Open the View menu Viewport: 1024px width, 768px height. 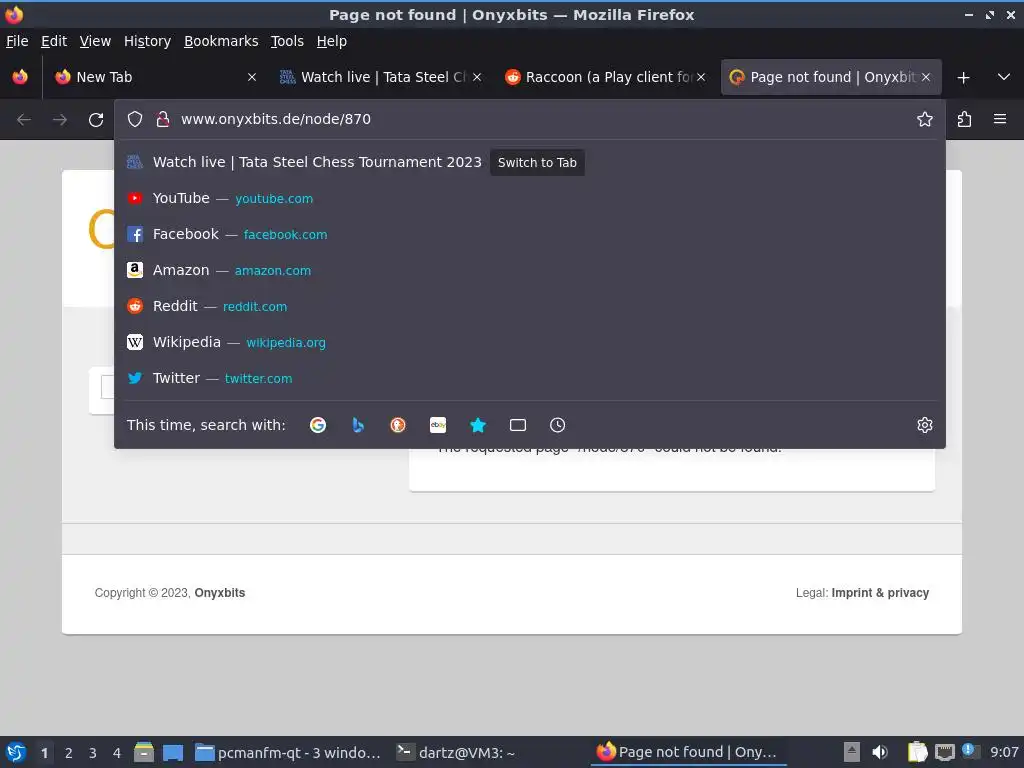tap(95, 41)
